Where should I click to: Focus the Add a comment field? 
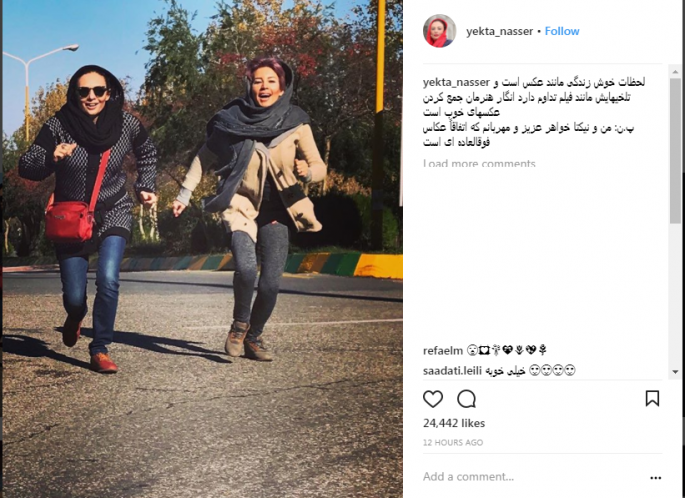click(x=535, y=477)
